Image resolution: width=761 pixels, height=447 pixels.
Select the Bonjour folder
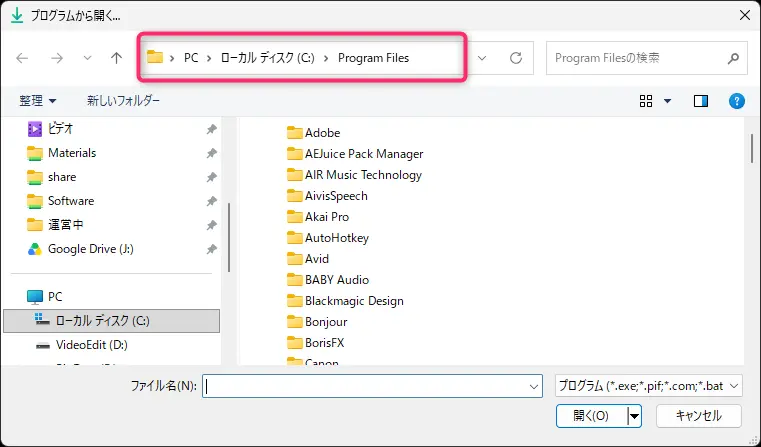(x=326, y=322)
